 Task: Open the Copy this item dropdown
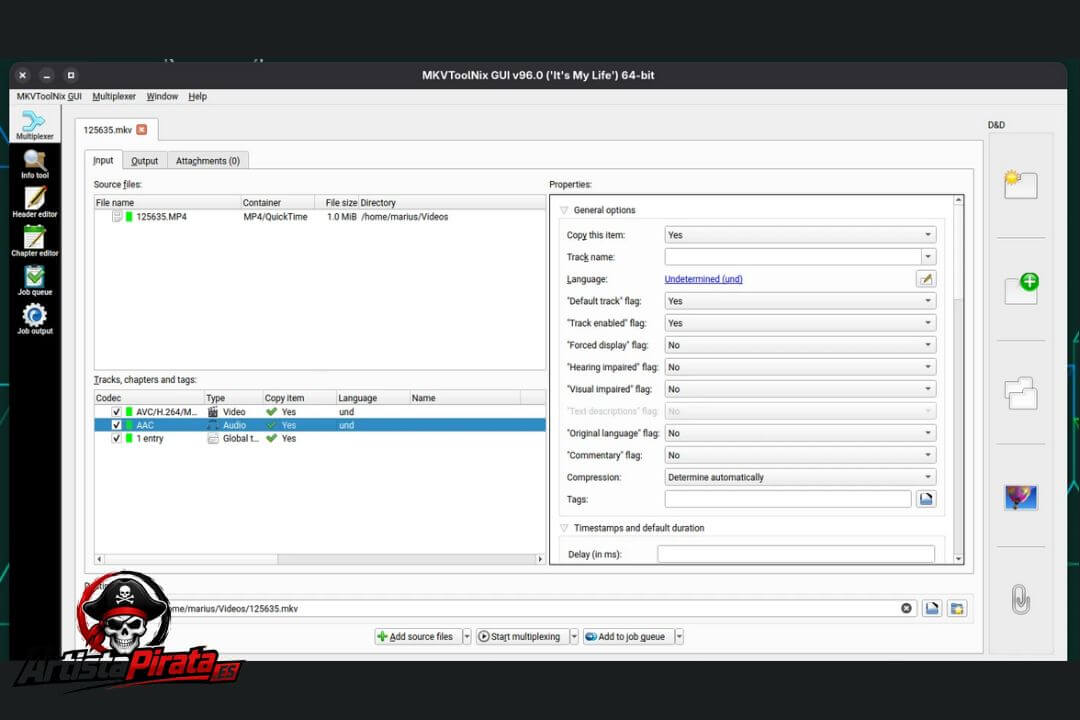click(800, 235)
